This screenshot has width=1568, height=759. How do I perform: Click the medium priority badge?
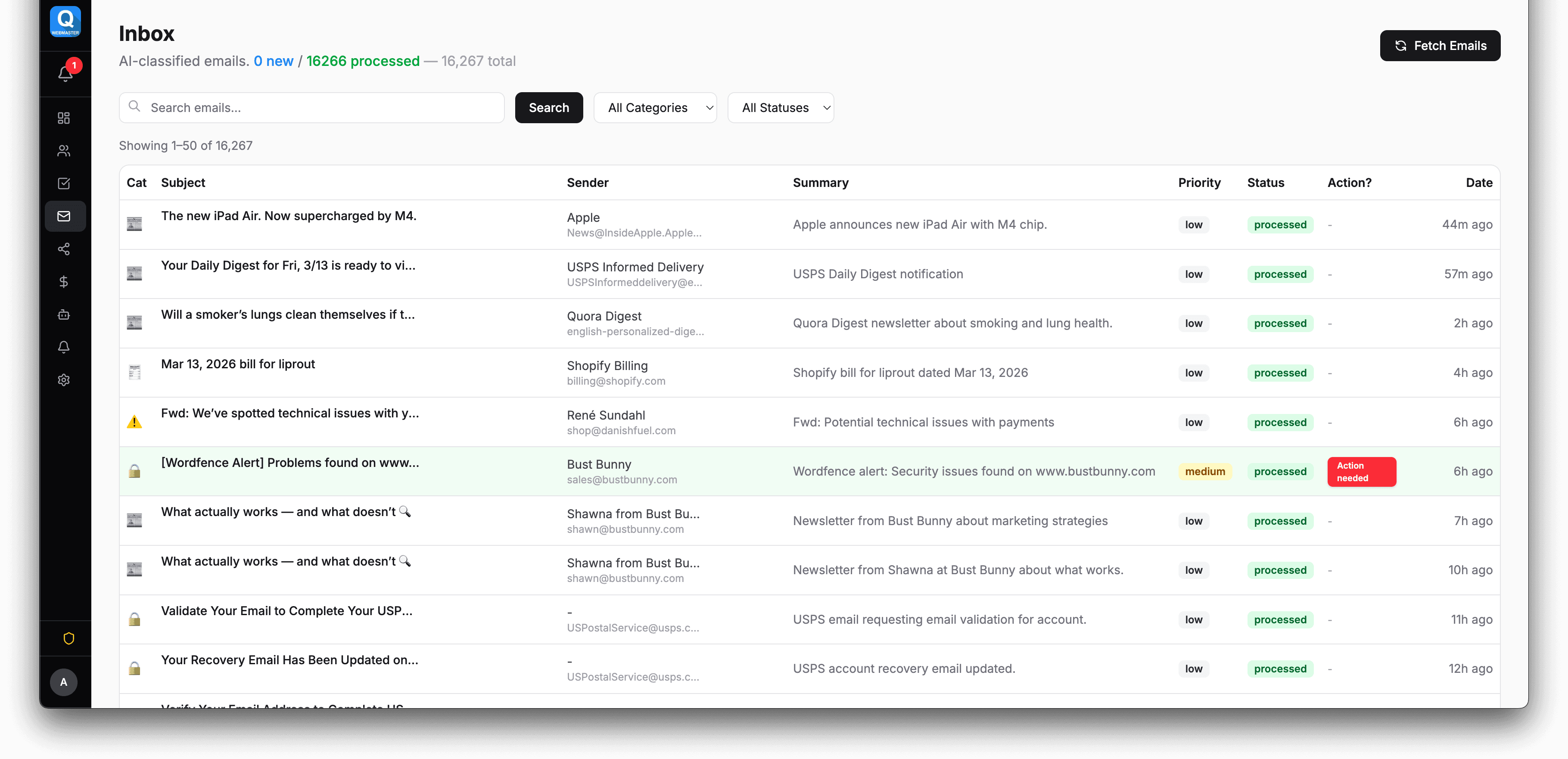pos(1204,472)
